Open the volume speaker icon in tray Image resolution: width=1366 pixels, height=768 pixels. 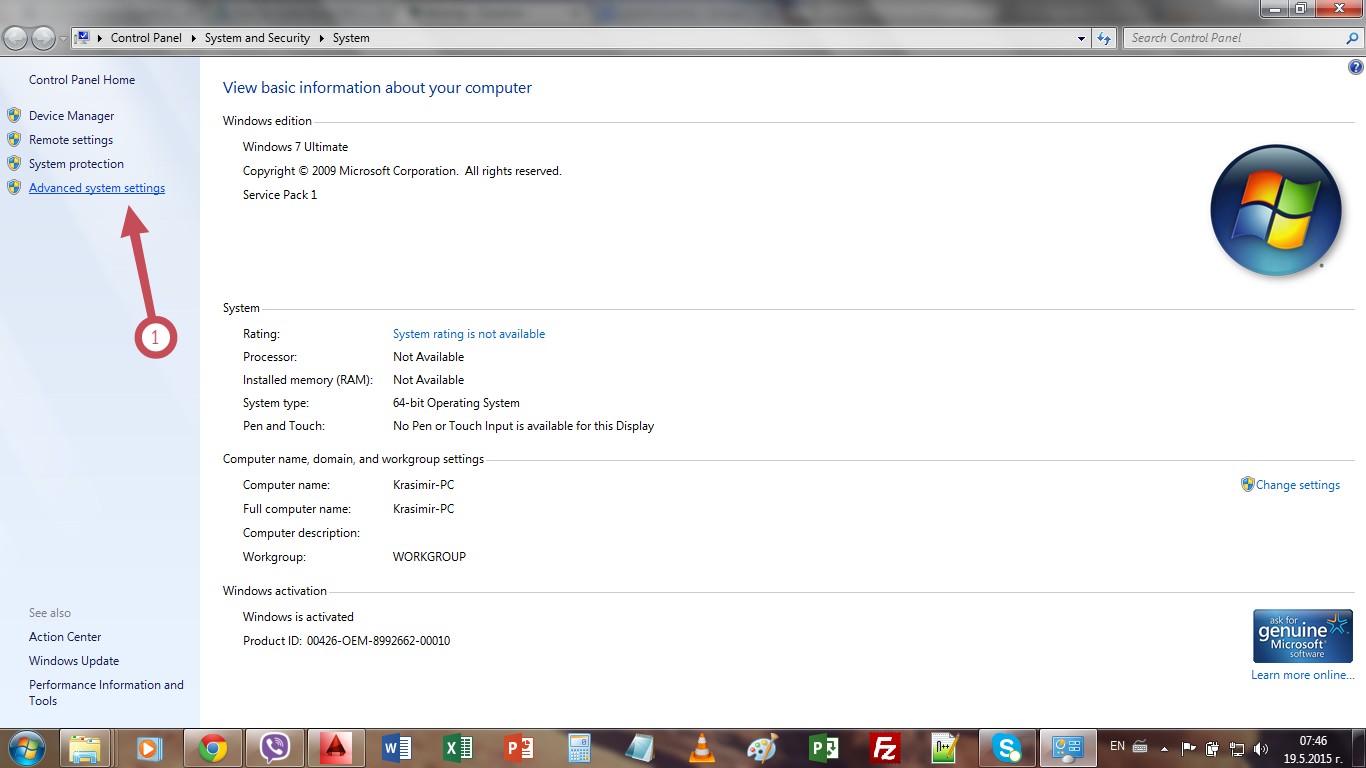click(1261, 748)
